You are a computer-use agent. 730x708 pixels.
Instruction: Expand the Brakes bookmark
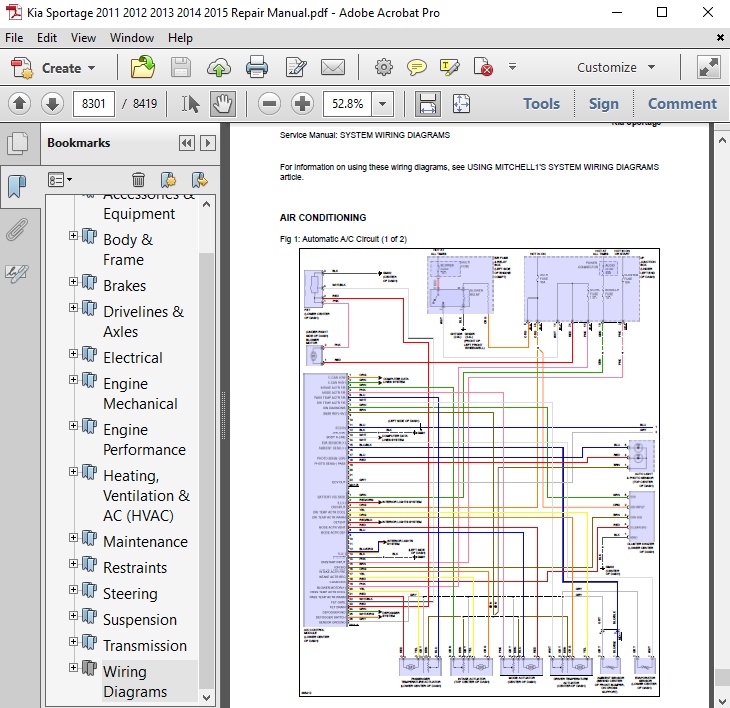73,282
